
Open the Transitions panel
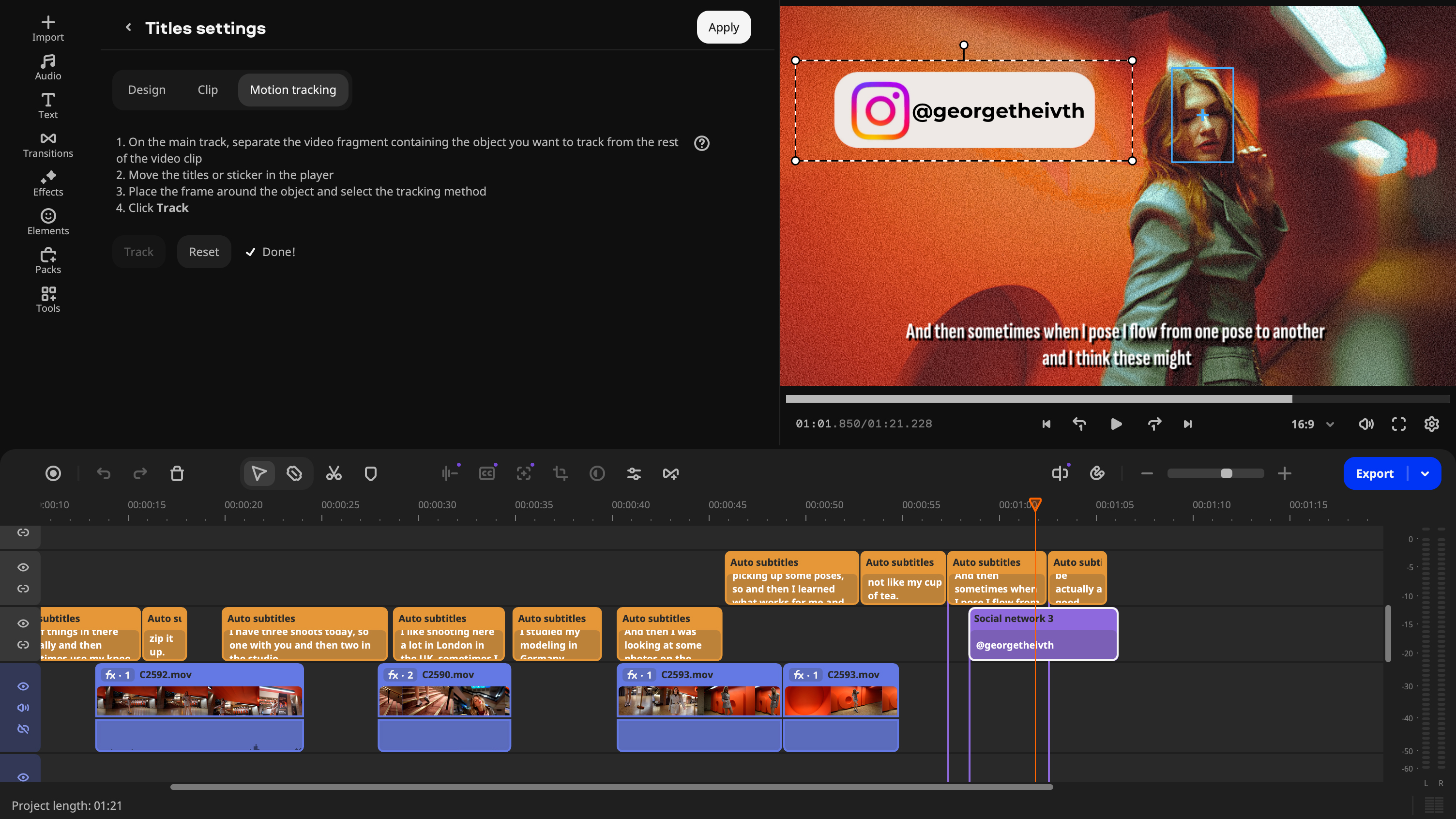pos(48,145)
